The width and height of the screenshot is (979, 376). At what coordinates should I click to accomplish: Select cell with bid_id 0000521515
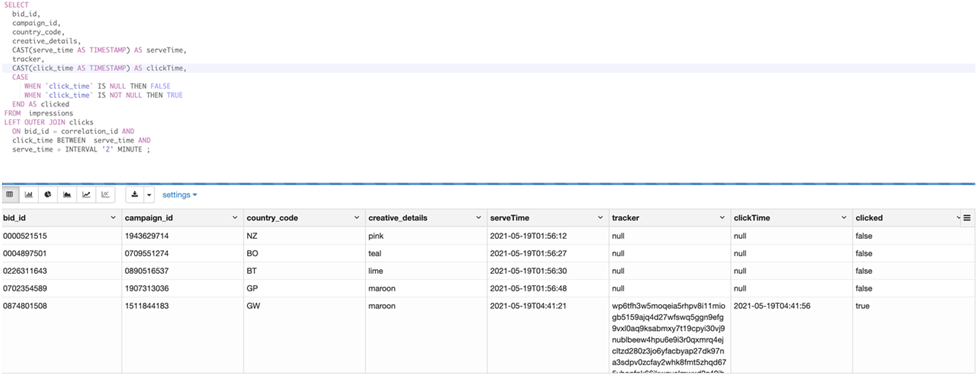coord(61,236)
